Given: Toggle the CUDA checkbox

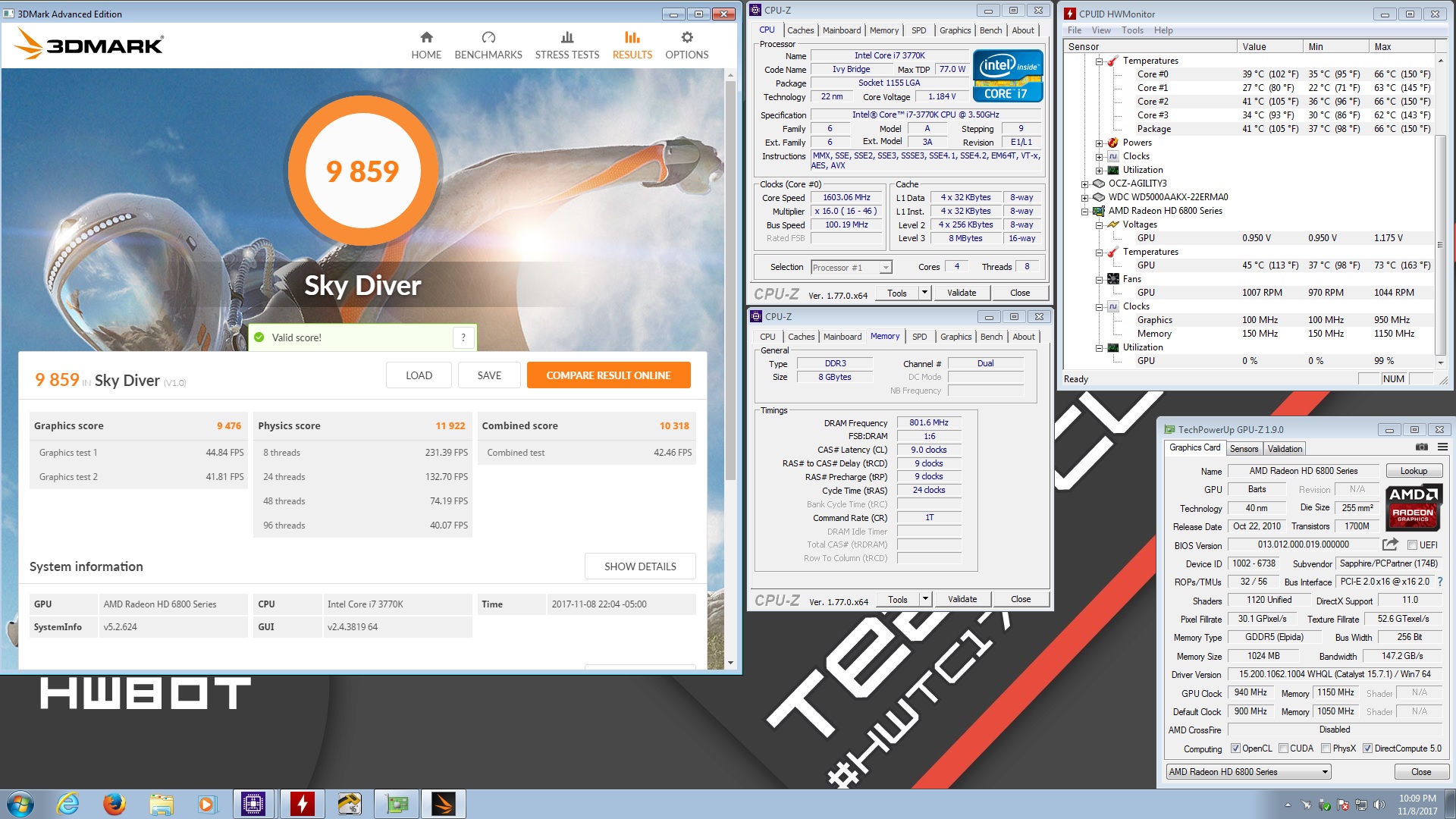Looking at the screenshot, I should [x=1283, y=748].
